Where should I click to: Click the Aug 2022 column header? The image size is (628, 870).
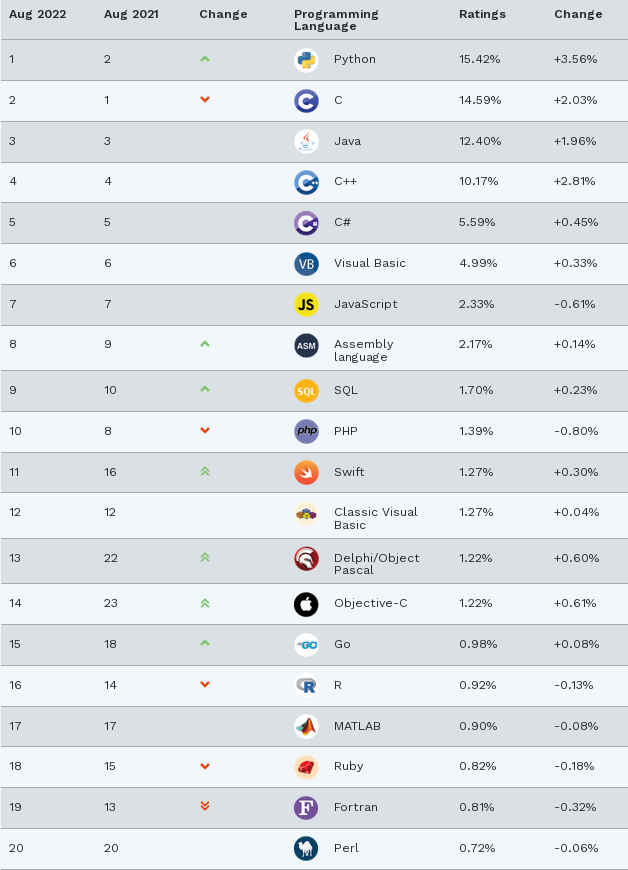click(38, 14)
